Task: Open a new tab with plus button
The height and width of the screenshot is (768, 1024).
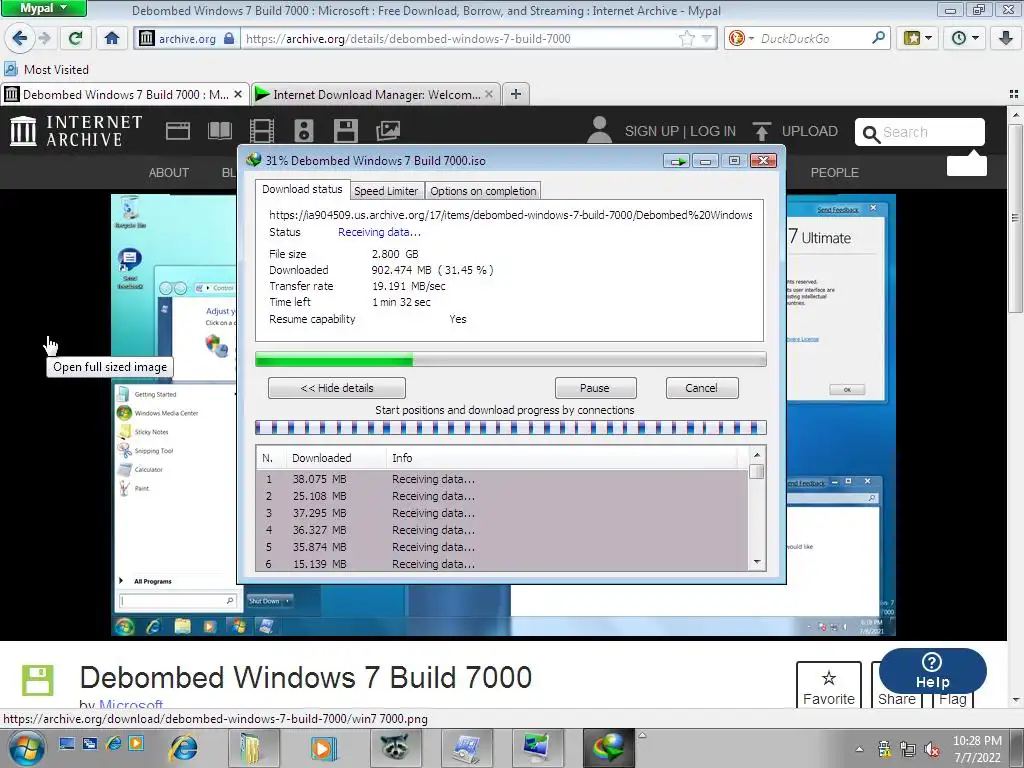Action: [516, 94]
